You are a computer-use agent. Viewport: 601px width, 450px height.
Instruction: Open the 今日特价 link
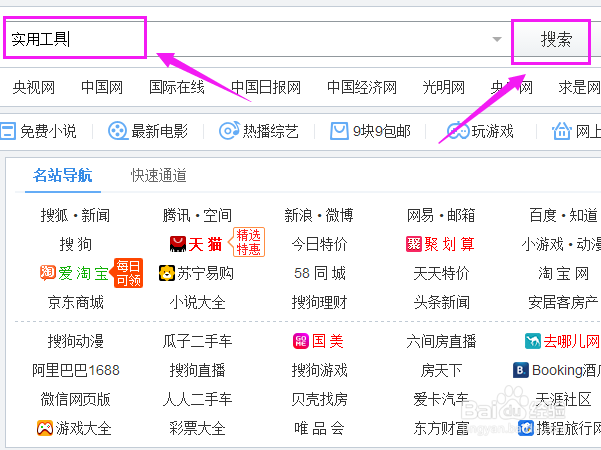pos(319,244)
